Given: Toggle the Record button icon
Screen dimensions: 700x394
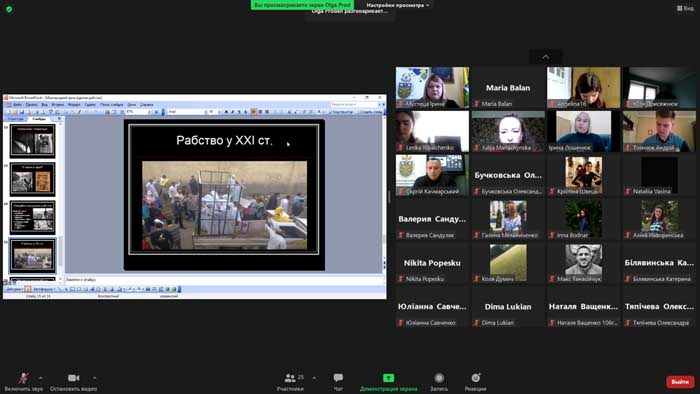Looking at the screenshot, I should click(x=439, y=378).
